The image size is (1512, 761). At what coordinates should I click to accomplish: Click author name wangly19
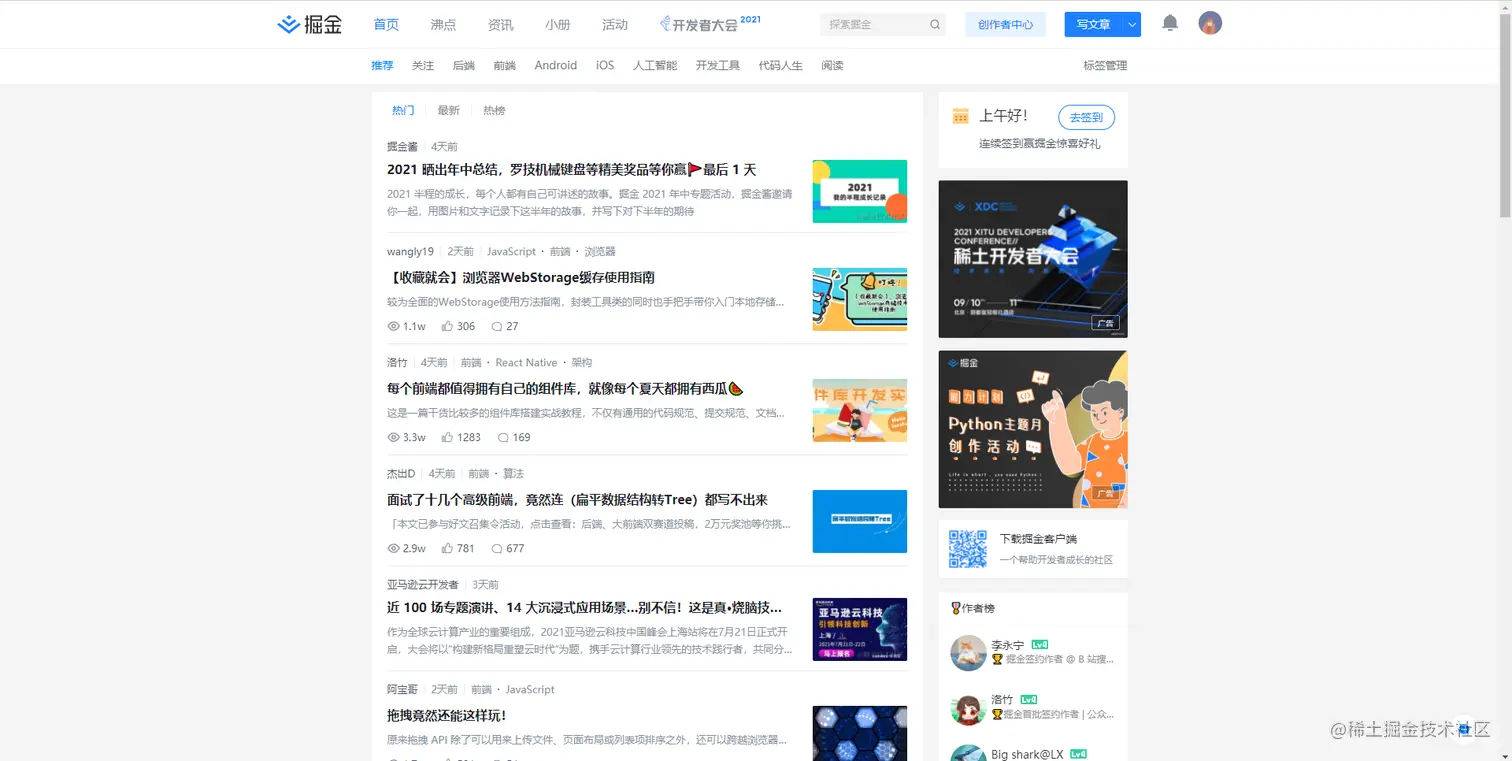pyautogui.click(x=410, y=252)
